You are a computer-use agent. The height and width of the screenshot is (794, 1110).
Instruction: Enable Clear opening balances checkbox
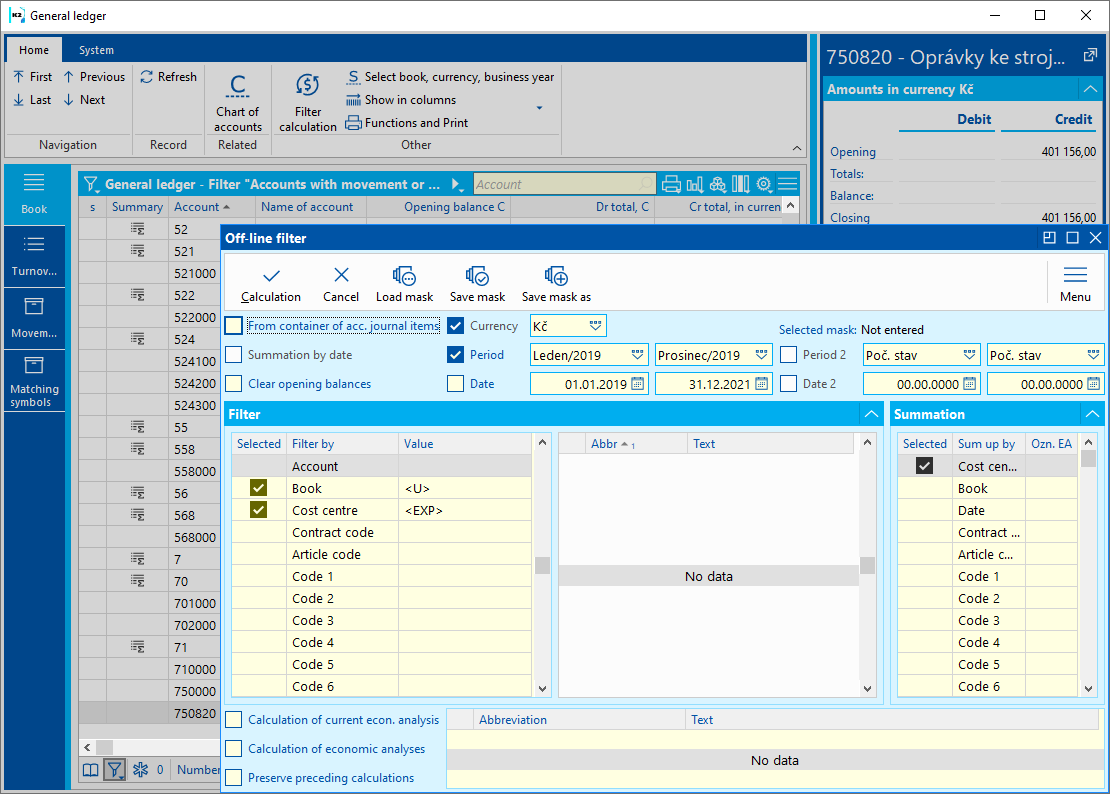(x=234, y=384)
